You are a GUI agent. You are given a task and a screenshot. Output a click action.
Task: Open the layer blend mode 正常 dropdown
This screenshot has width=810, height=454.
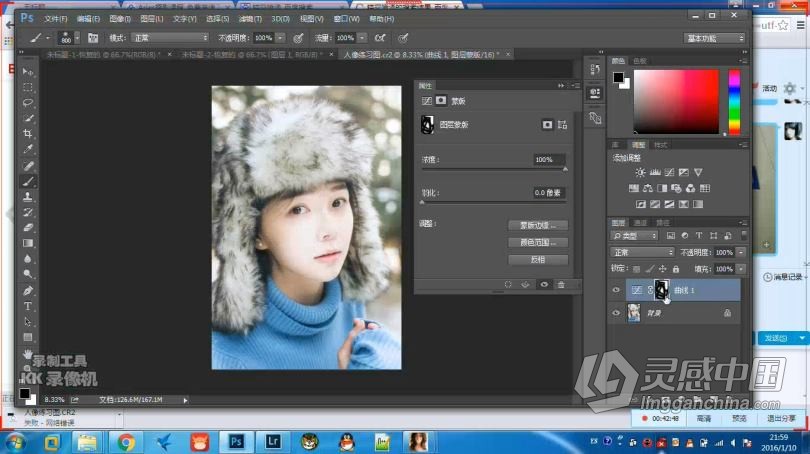[642, 253]
